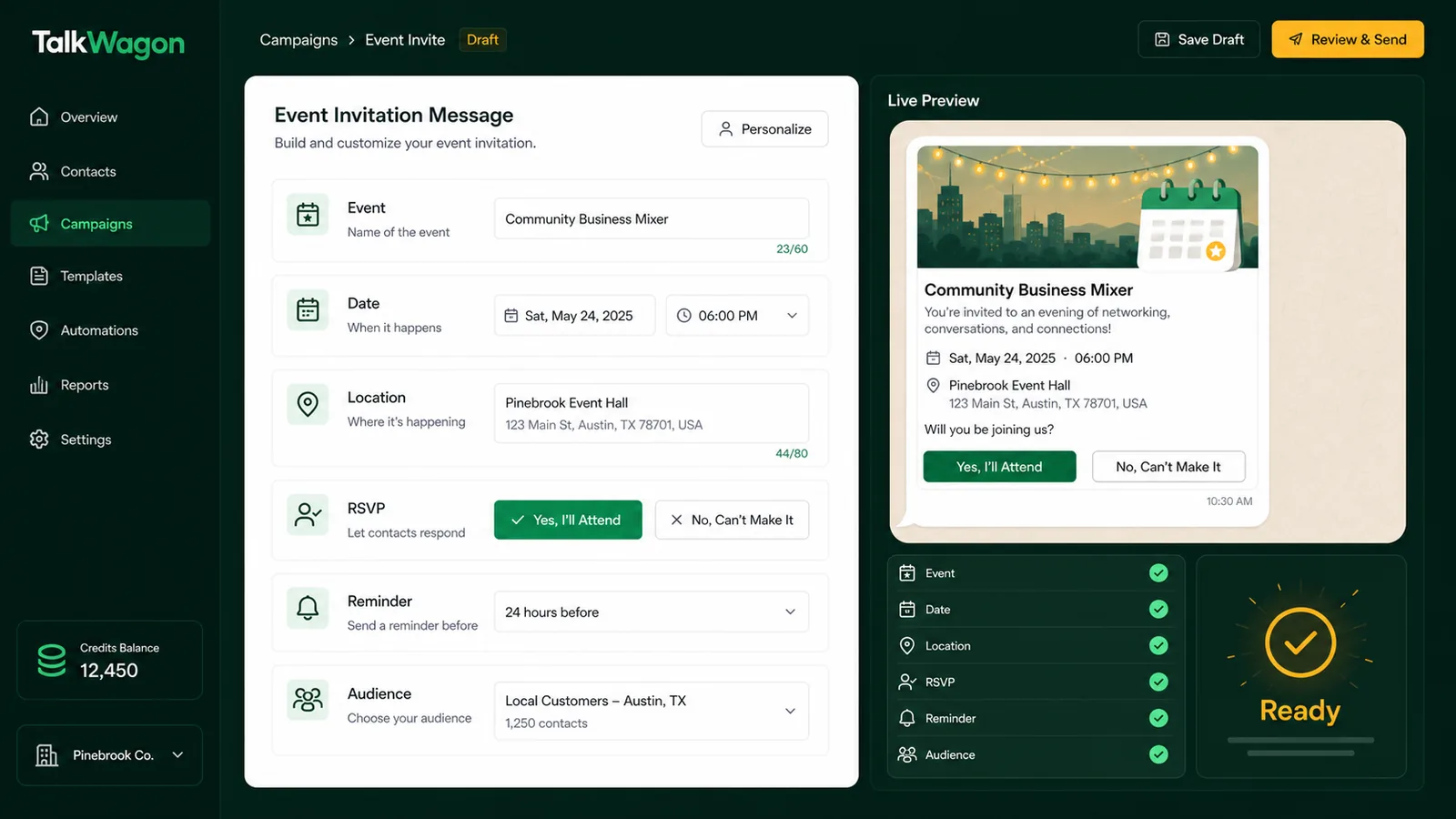Toggle the Reminder completed checkmark
This screenshot has width=1456, height=819.
[x=1158, y=718]
